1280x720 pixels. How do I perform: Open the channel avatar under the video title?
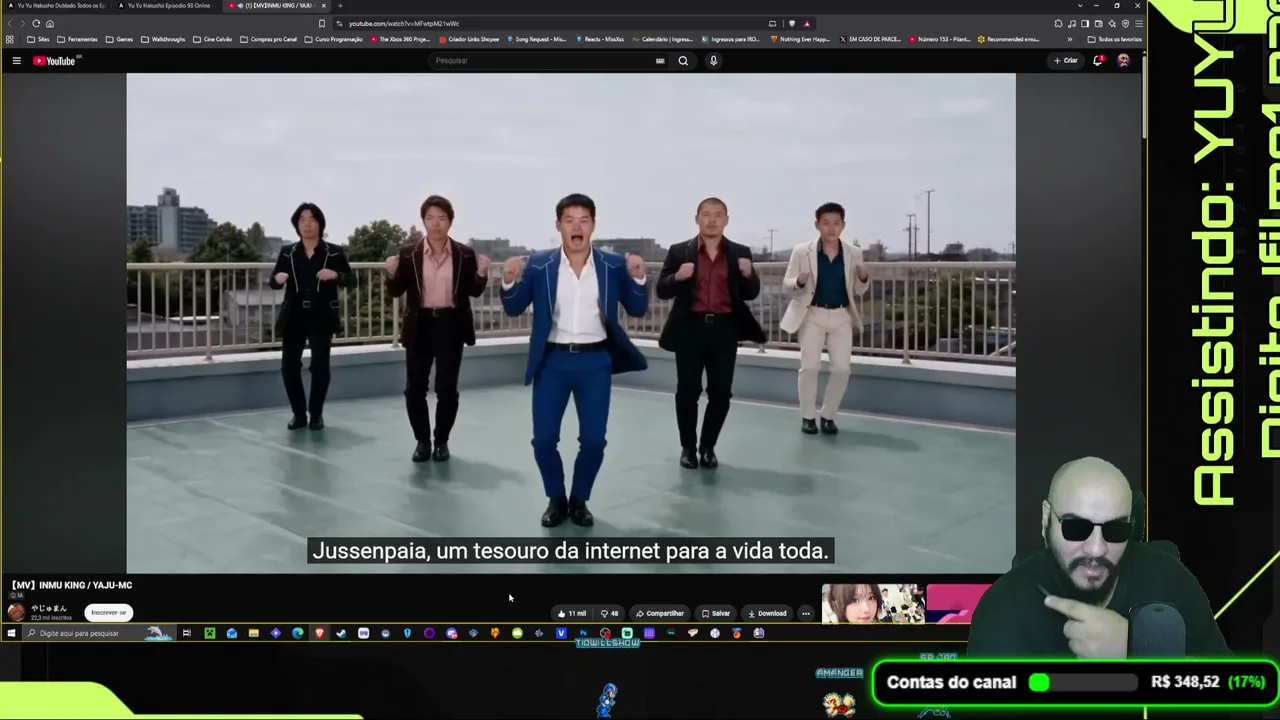[16, 612]
